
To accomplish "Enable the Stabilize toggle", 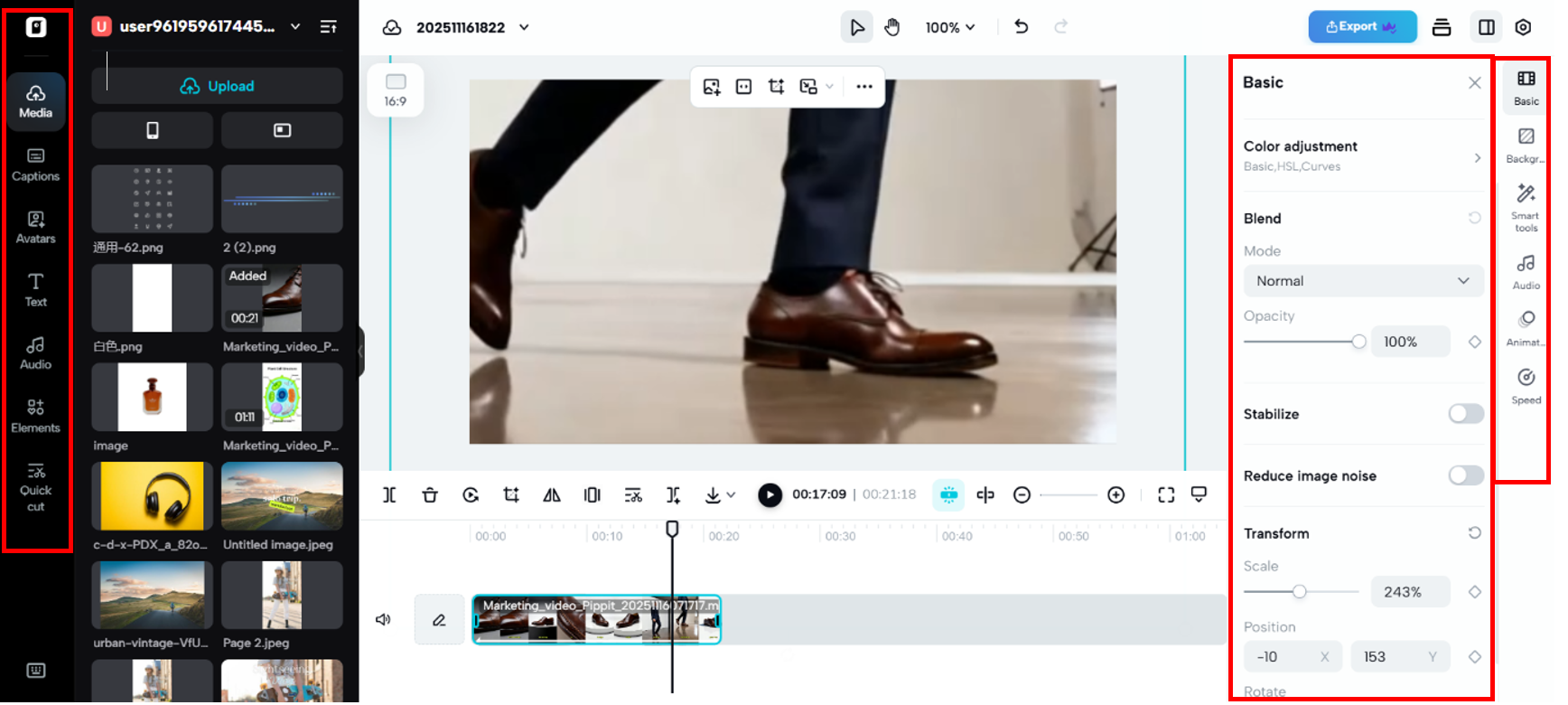I will point(1465,414).
